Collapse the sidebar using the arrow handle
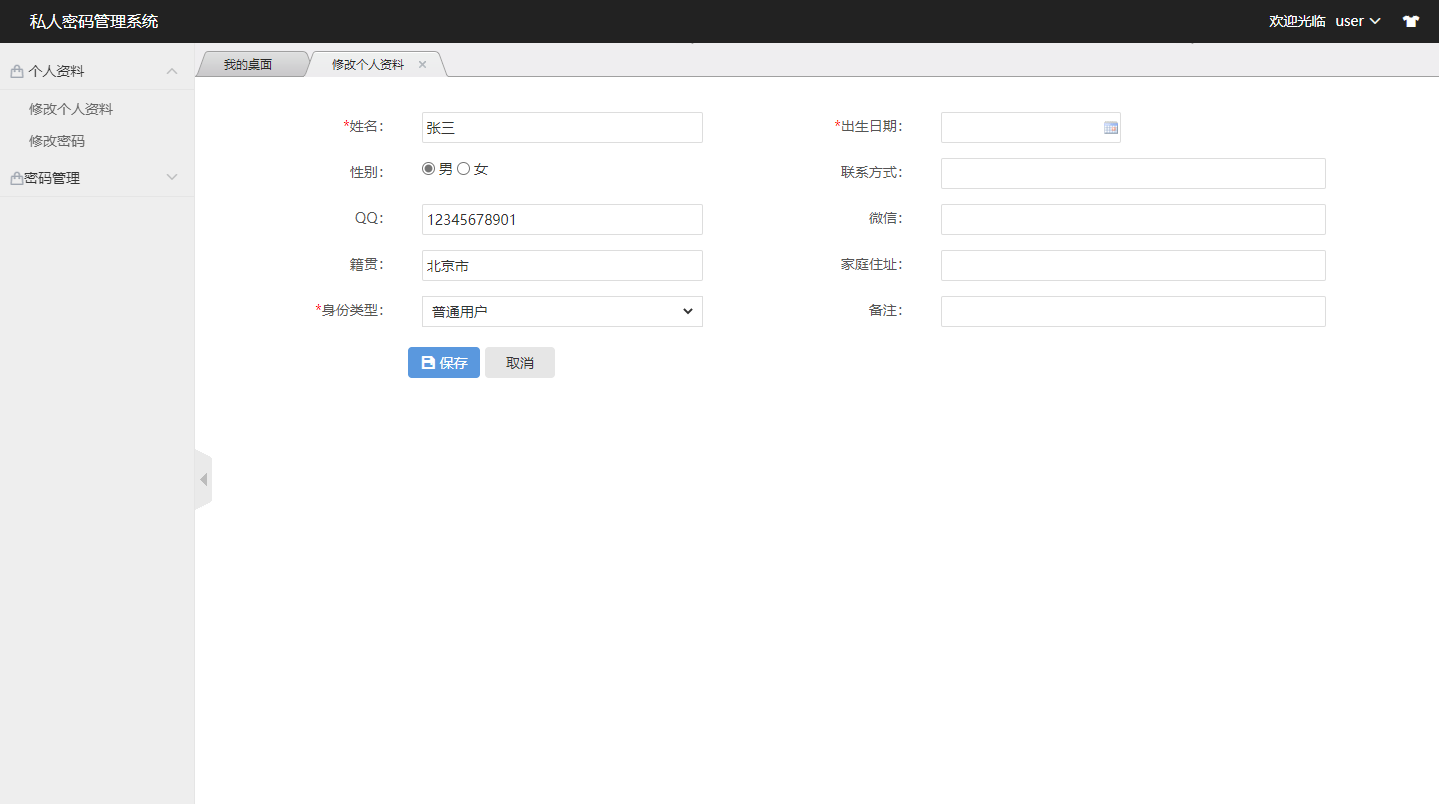The image size is (1439, 804). tap(203, 479)
